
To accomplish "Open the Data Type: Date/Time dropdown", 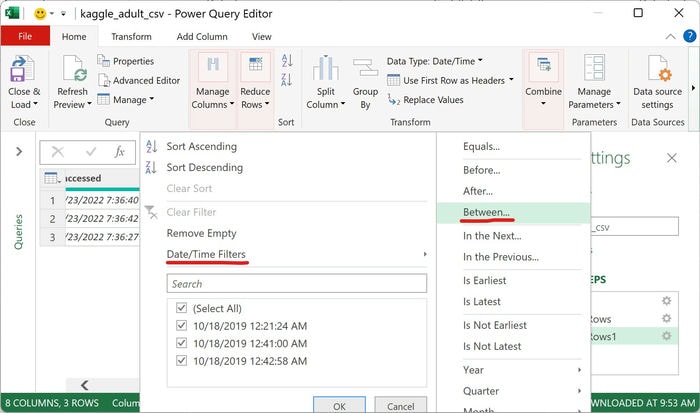I will point(435,61).
